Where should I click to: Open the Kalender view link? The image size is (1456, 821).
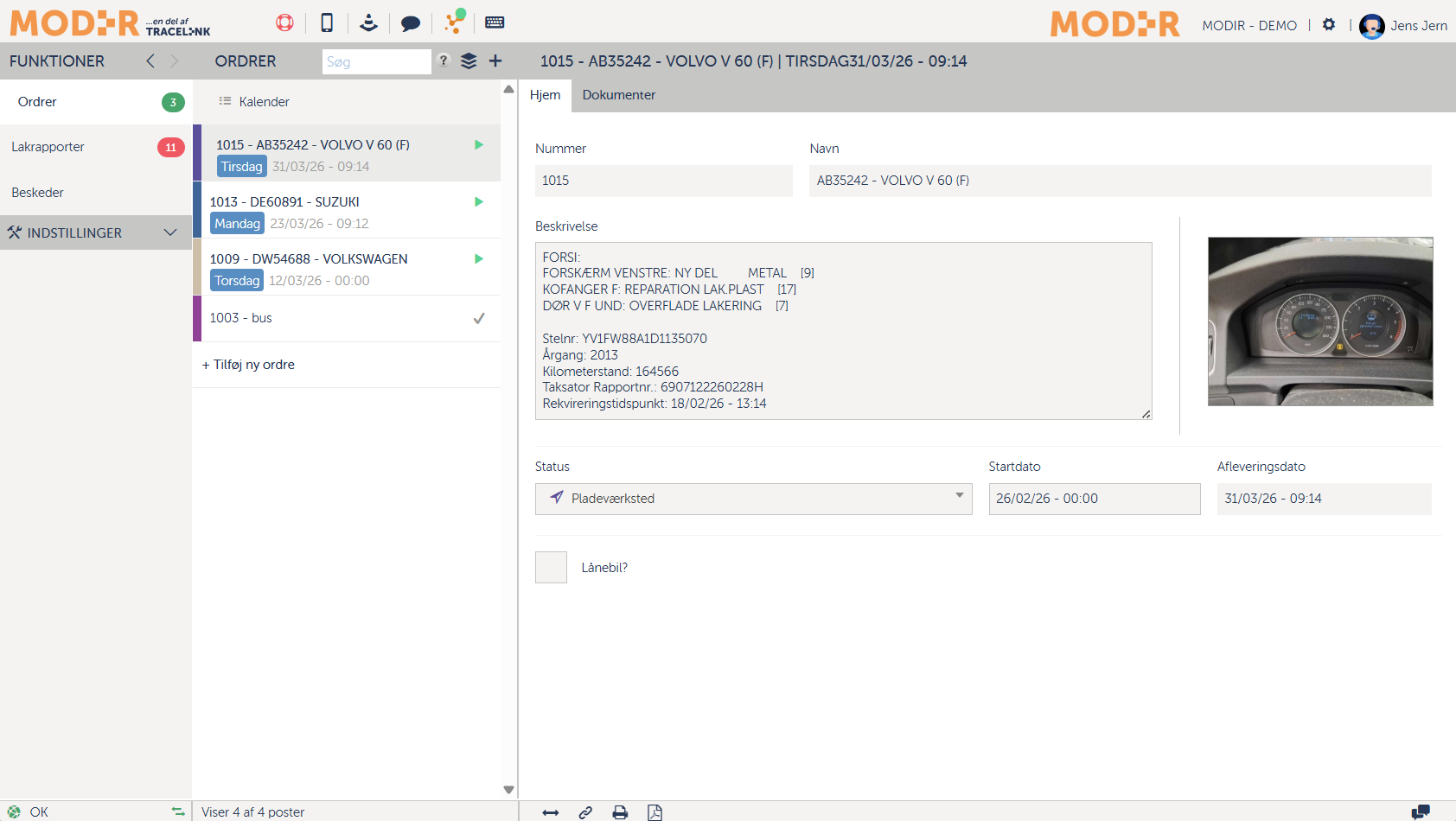click(x=264, y=102)
